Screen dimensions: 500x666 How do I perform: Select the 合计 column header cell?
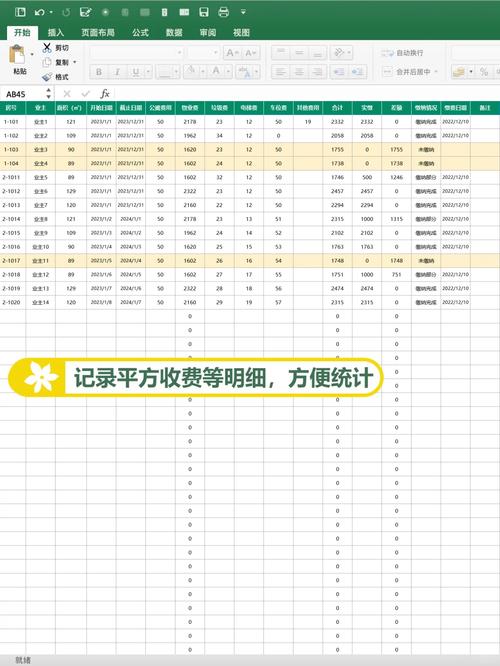[x=337, y=108]
